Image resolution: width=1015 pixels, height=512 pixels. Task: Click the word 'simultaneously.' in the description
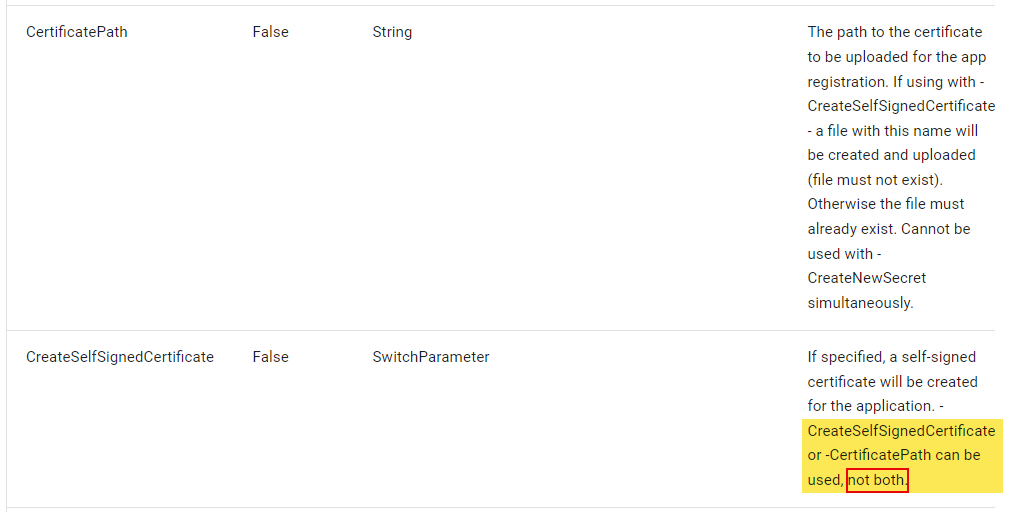pos(860,303)
